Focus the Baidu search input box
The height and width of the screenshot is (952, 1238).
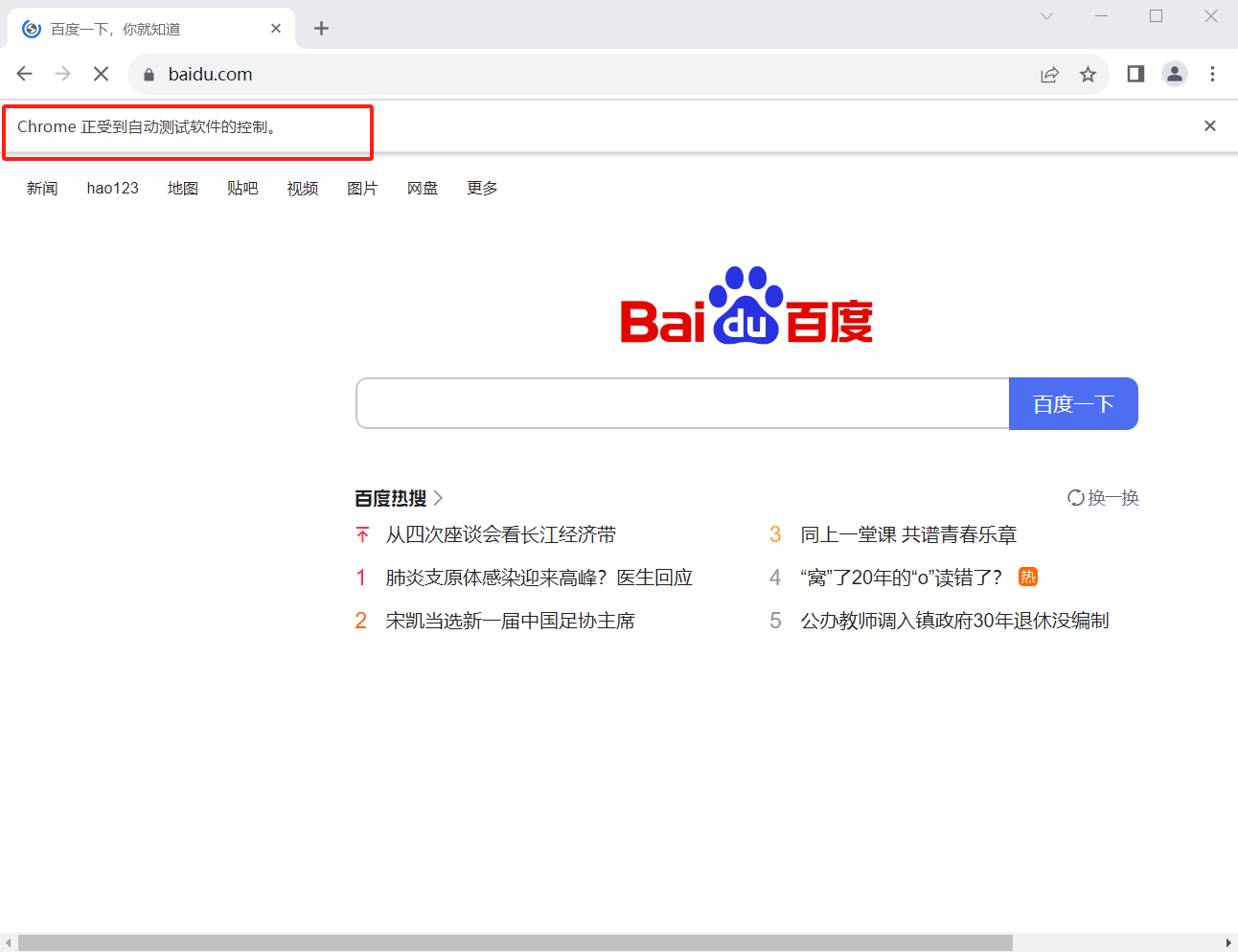682,403
